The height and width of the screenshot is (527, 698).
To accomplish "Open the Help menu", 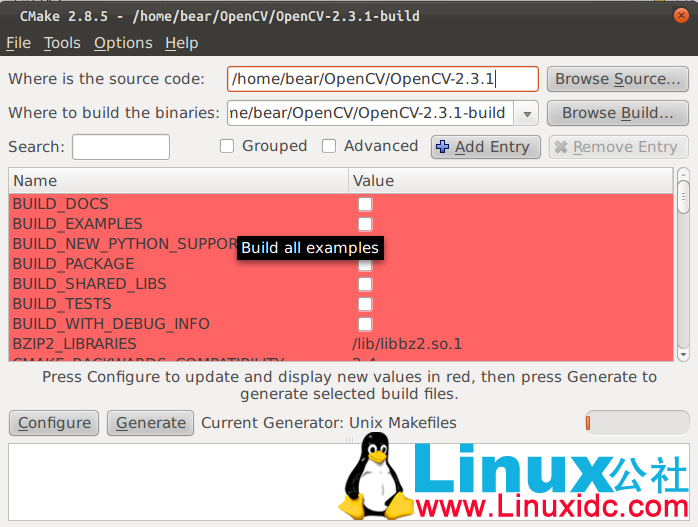I will coord(182,43).
